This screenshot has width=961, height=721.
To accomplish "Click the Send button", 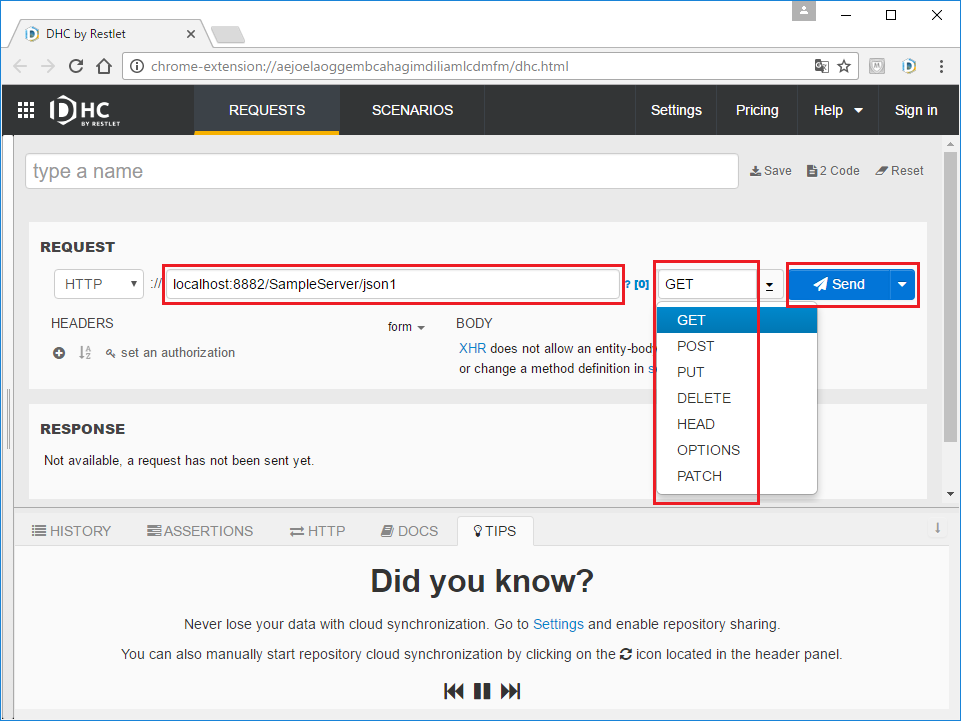I will pyautogui.click(x=839, y=284).
